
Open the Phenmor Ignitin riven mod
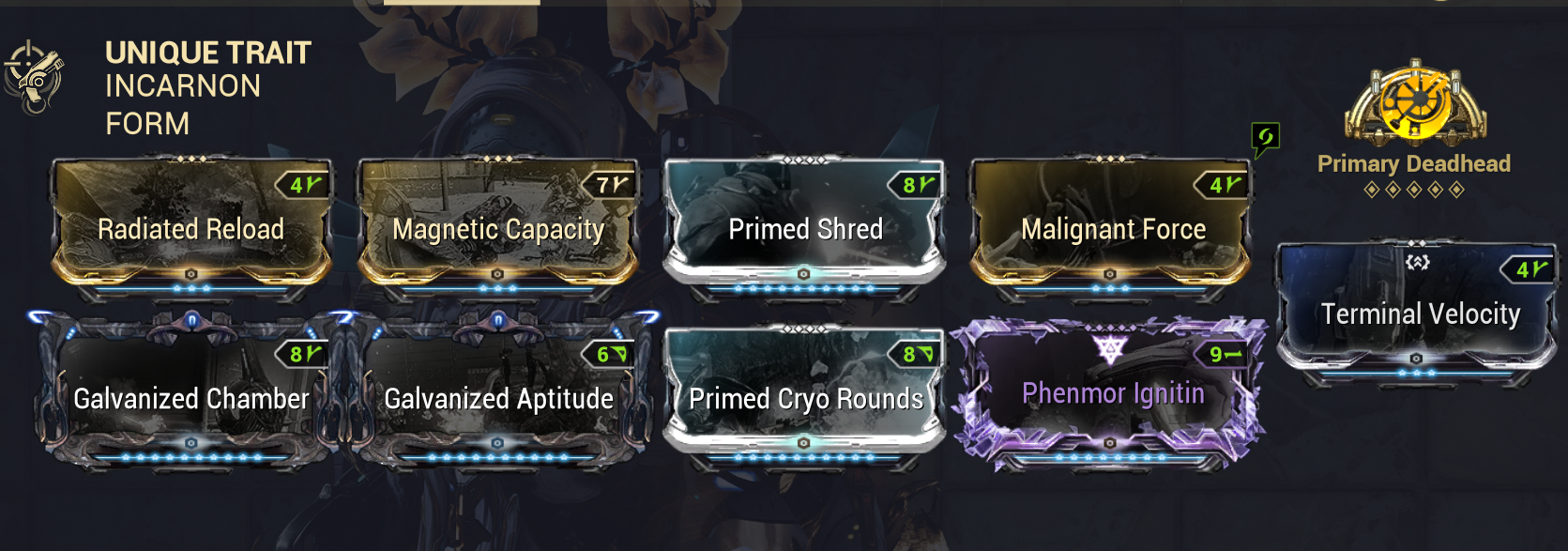click(1111, 394)
